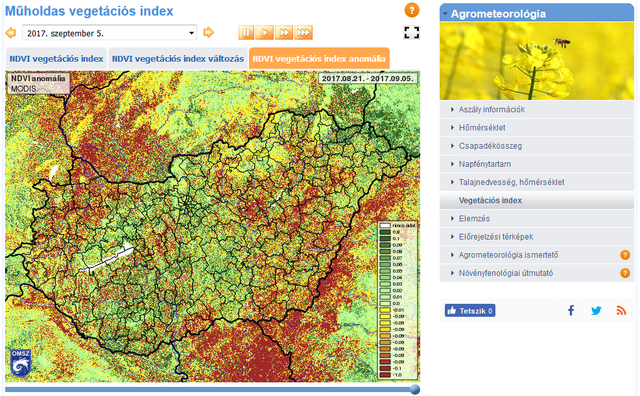Click the orange previous date arrow
Screen dimensions: 640x396
11,33
